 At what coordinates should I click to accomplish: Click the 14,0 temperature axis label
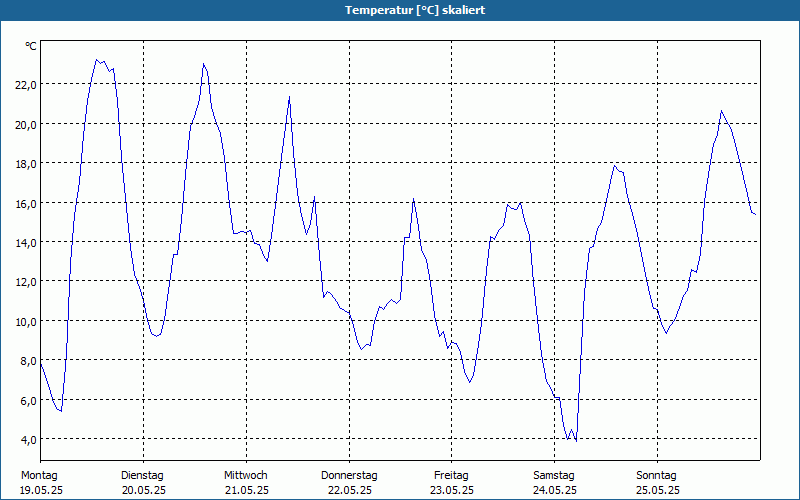(x=26, y=243)
